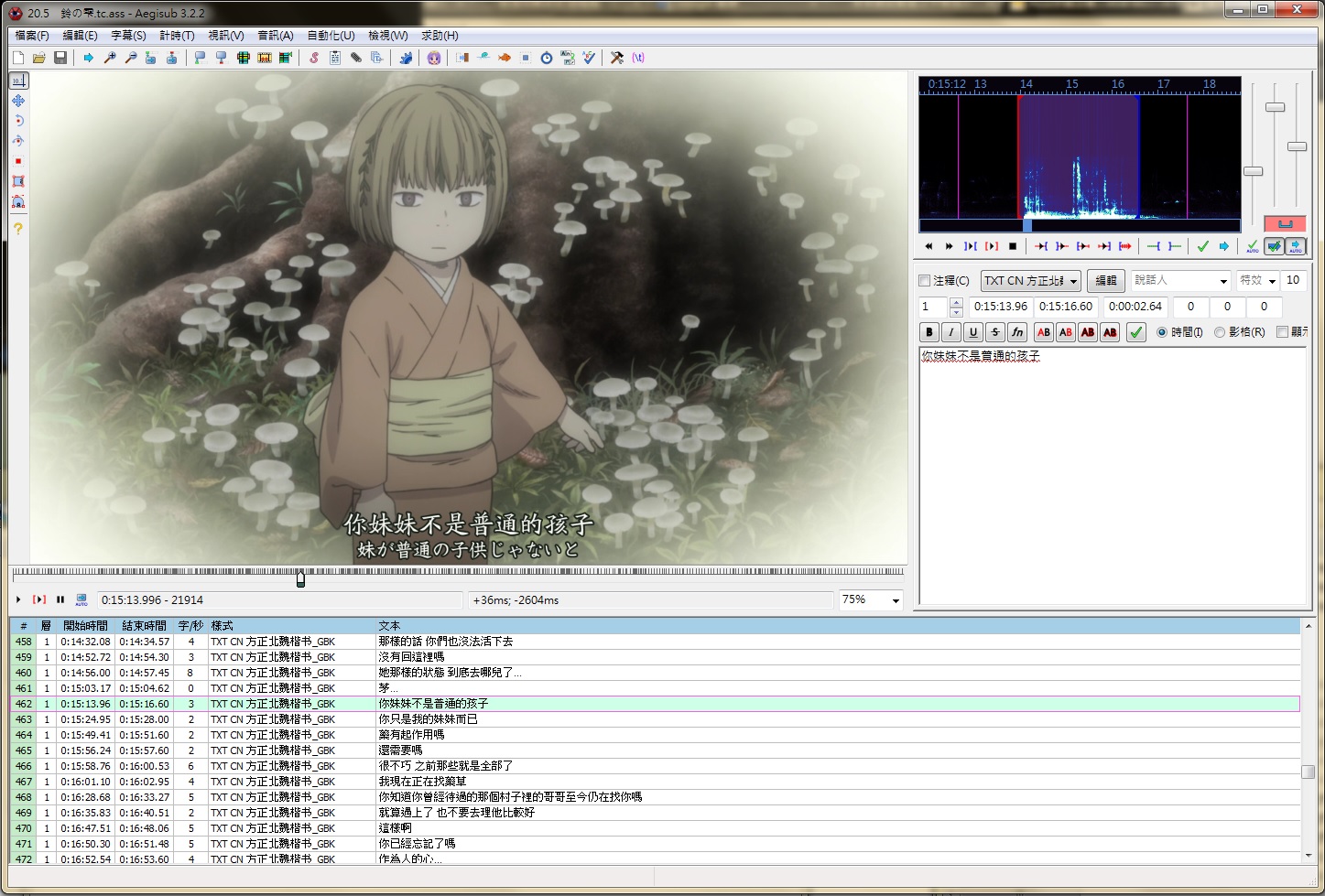Screen dimensions: 1325x896
Task: Open the TXT CN style dropdown
Action: click(x=1031, y=281)
